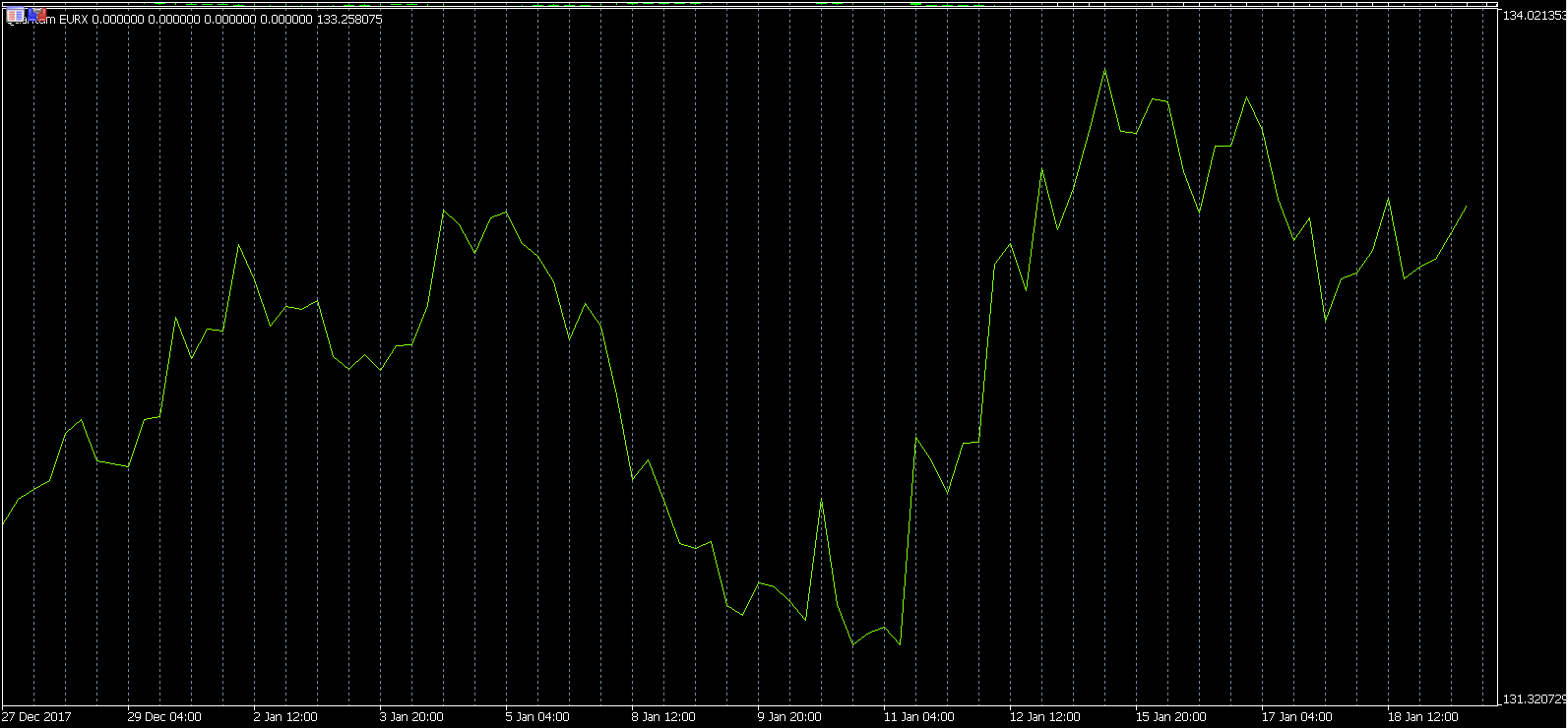The width and height of the screenshot is (1568, 728).
Task: Select the 11 Jan 04:00 time marker
Action: [918, 717]
